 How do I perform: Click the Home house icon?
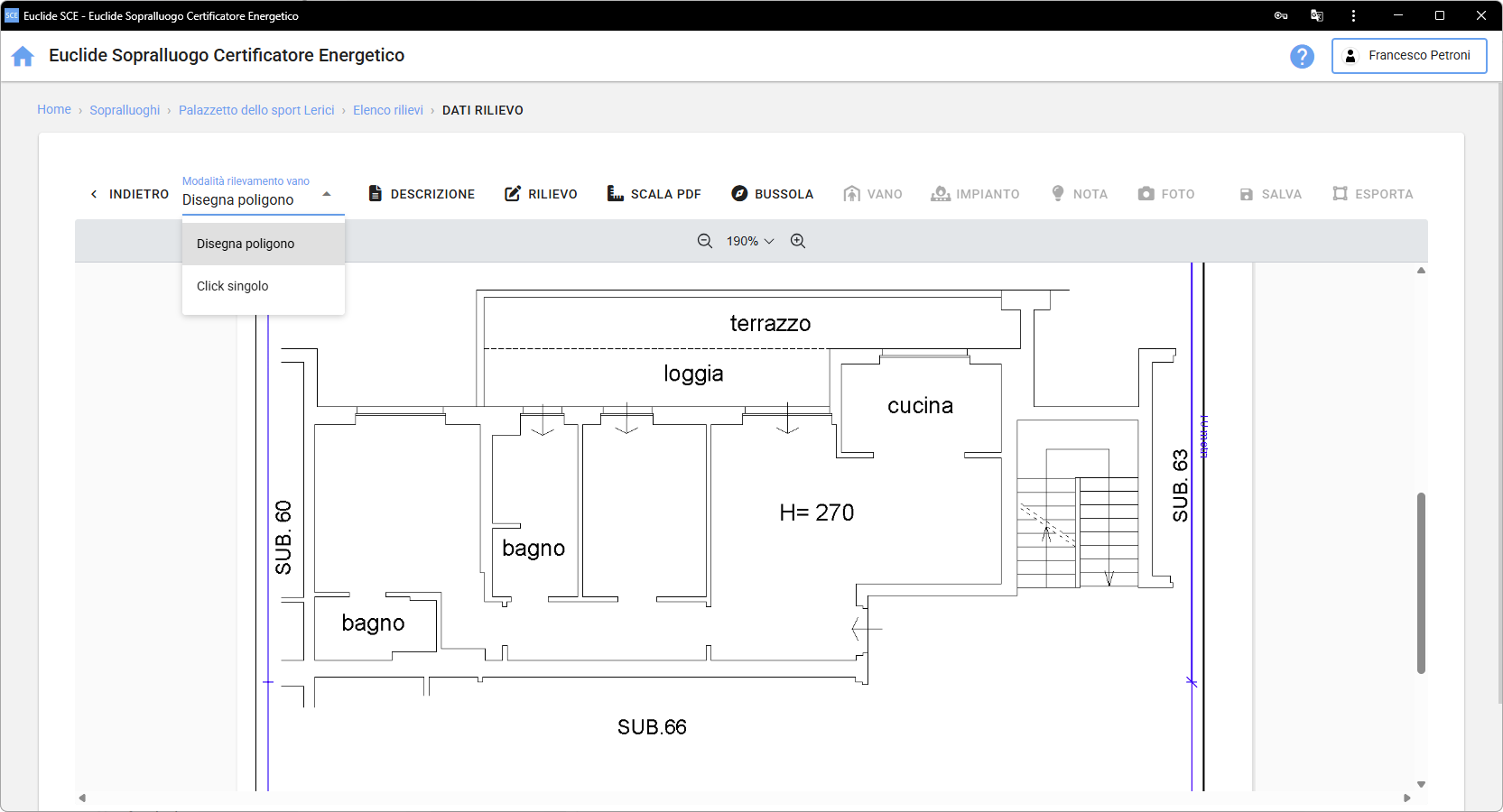[x=23, y=56]
